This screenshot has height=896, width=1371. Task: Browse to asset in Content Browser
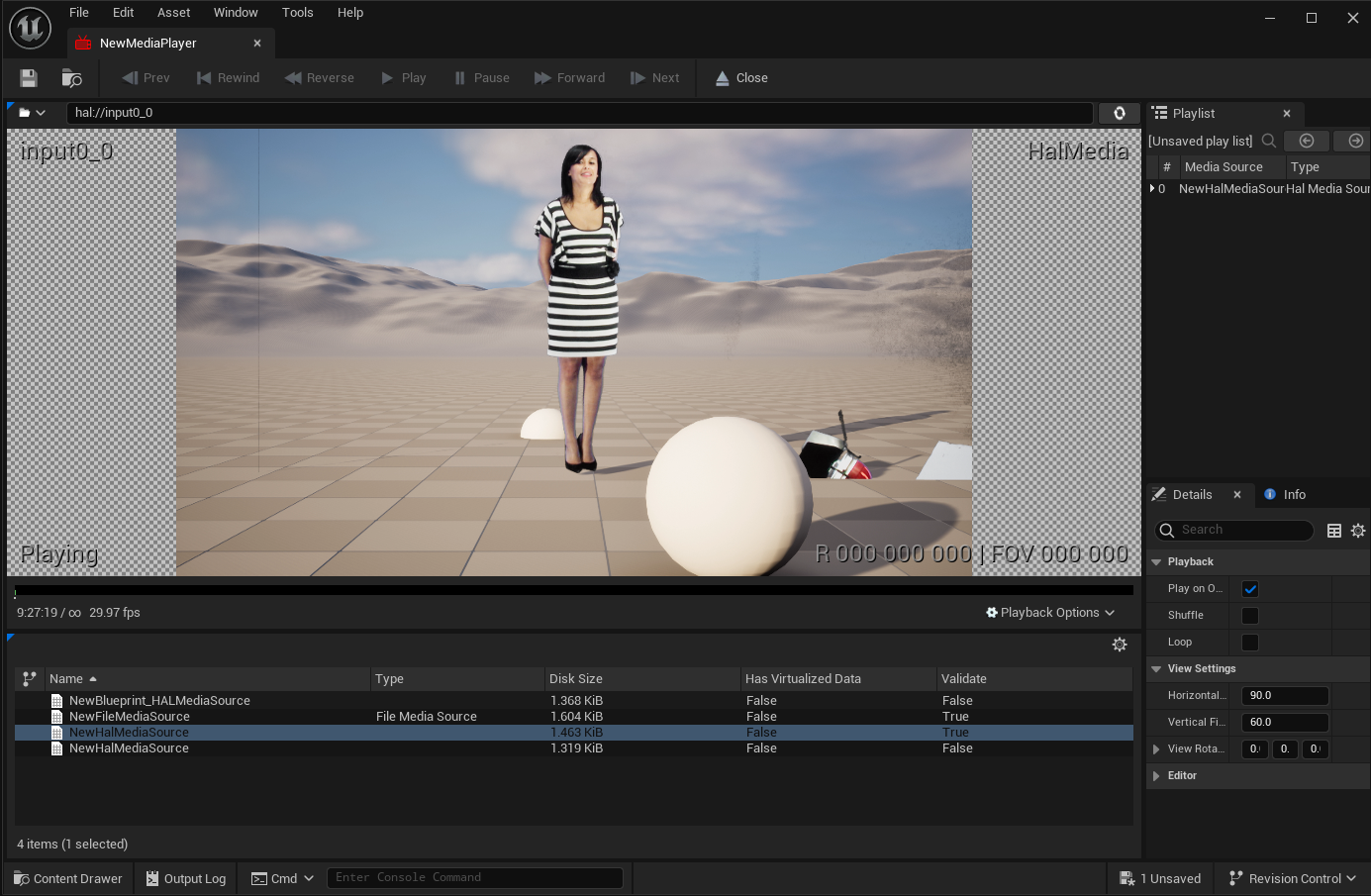tap(71, 78)
